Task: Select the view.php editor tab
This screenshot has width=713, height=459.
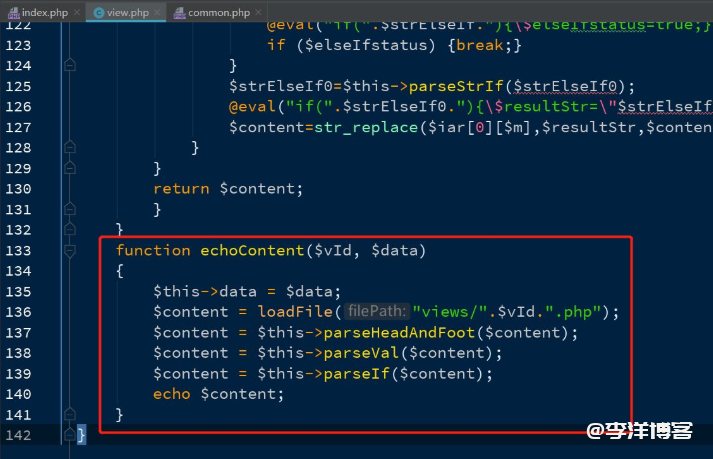Action: 130,12
